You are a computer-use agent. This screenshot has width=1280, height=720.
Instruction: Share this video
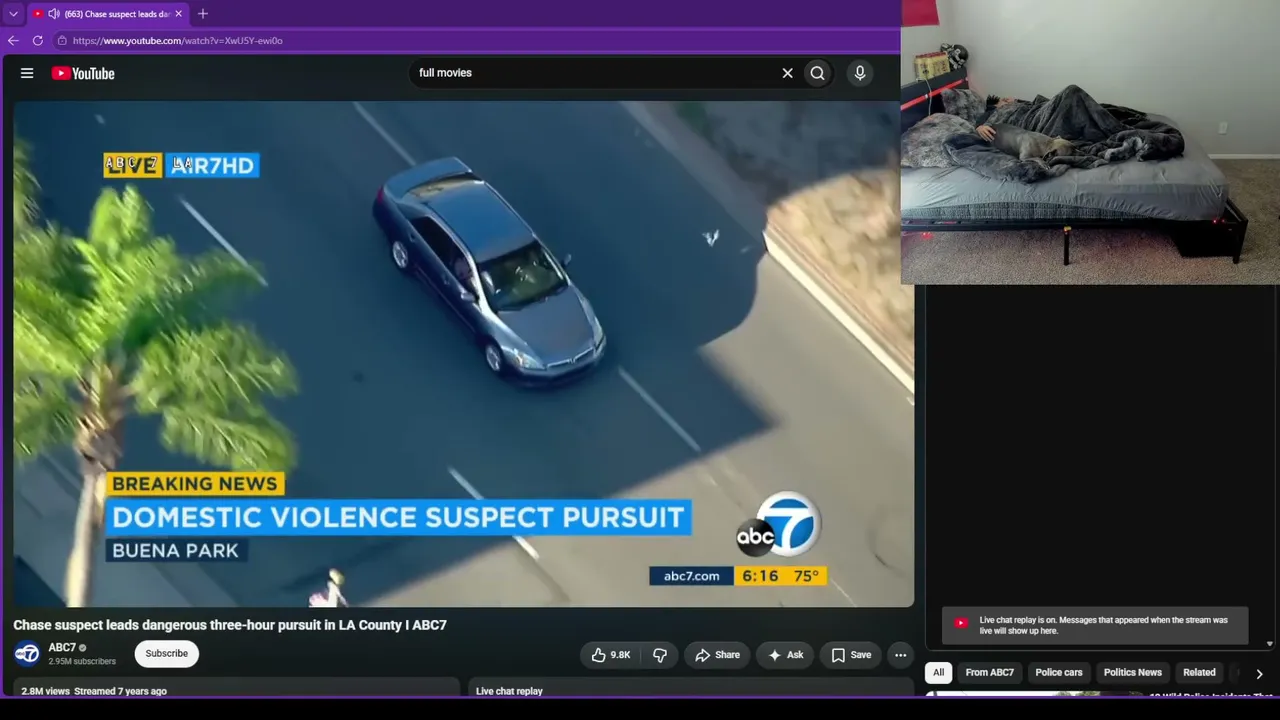coord(717,655)
